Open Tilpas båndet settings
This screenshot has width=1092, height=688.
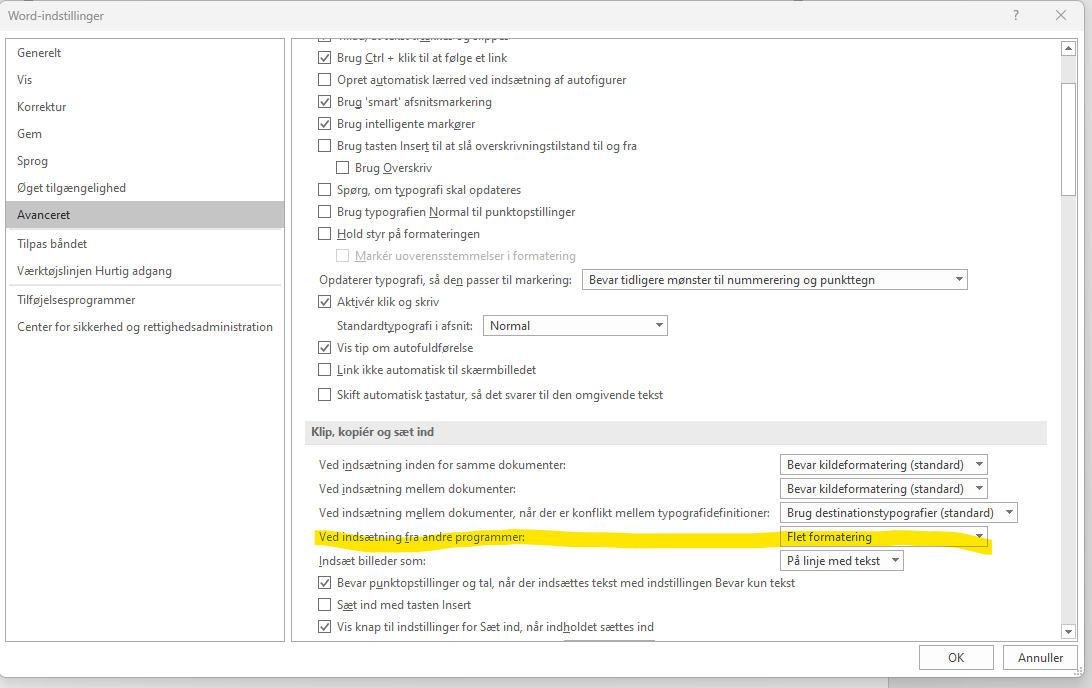coord(145,244)
